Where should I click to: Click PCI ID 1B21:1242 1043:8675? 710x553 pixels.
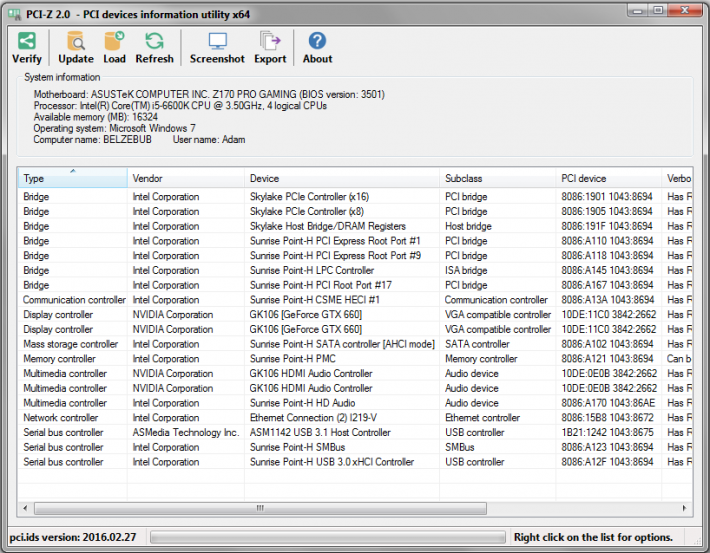(x=607, y=433)
